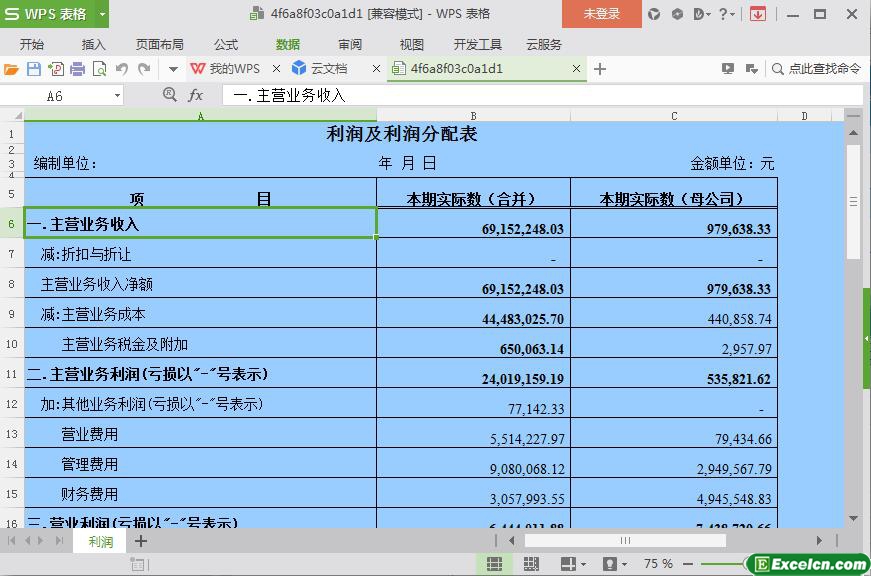Click the 75 % zoom level
Image resolution: width=871 pixels, height=576 pixels.
pos(658,564)
